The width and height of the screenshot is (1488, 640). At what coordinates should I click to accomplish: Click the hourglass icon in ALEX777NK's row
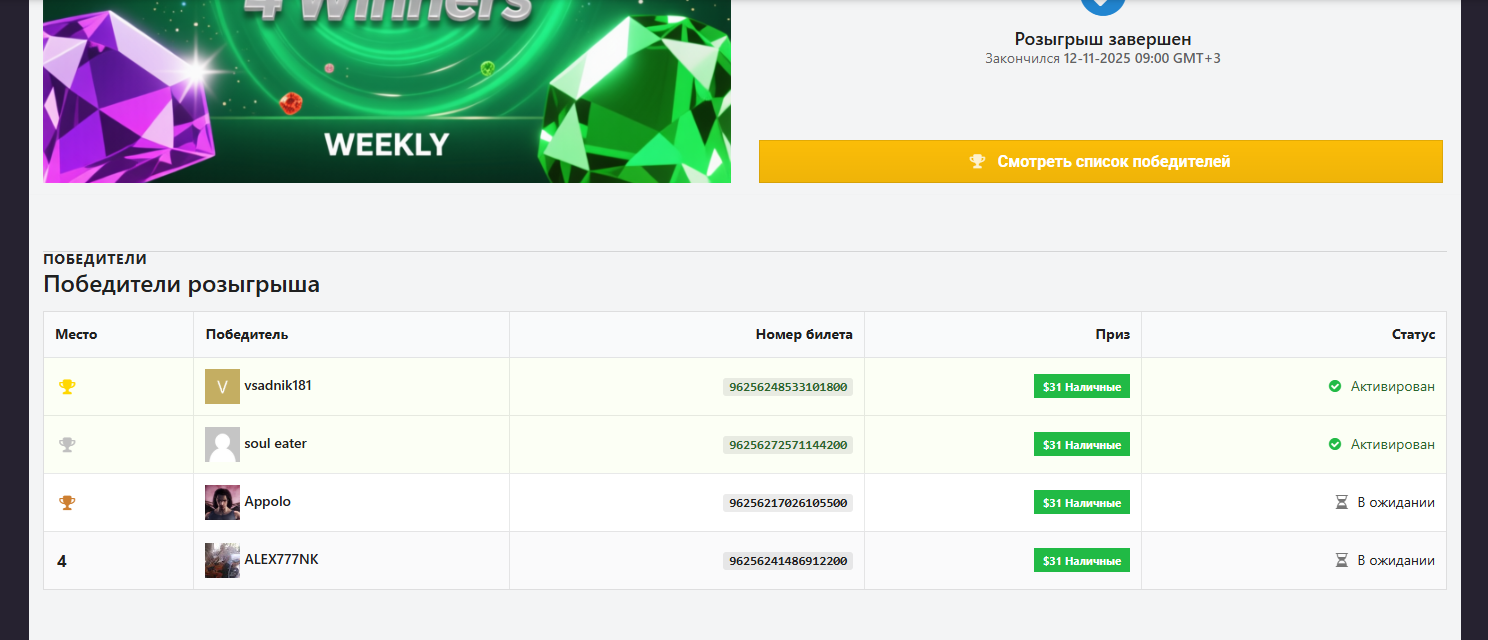1342,560
